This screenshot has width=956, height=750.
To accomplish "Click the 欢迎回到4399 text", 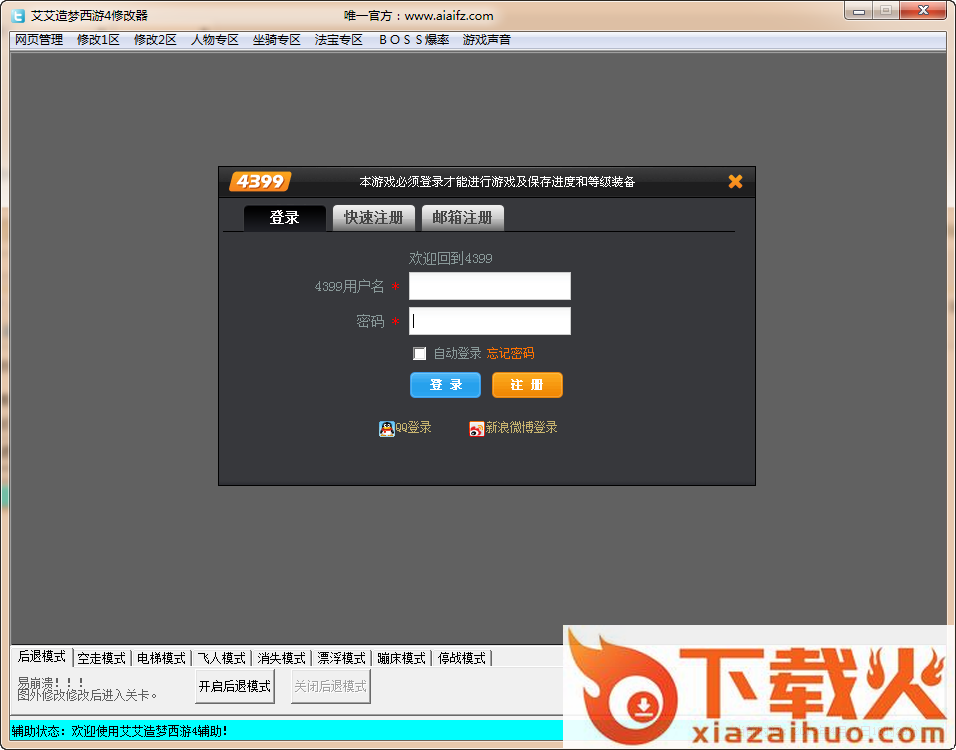I will [451, 259].
